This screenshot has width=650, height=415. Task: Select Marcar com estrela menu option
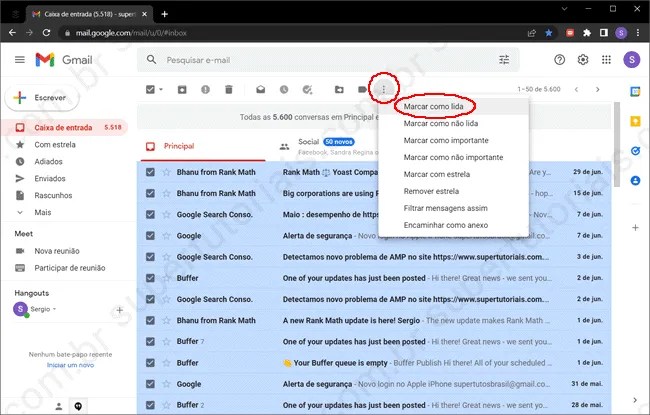coord(454,175)
